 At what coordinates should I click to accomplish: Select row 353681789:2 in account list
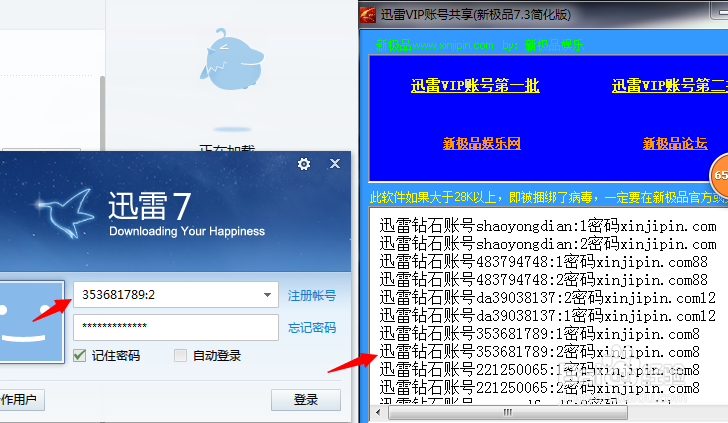click(x=540, y=352)
